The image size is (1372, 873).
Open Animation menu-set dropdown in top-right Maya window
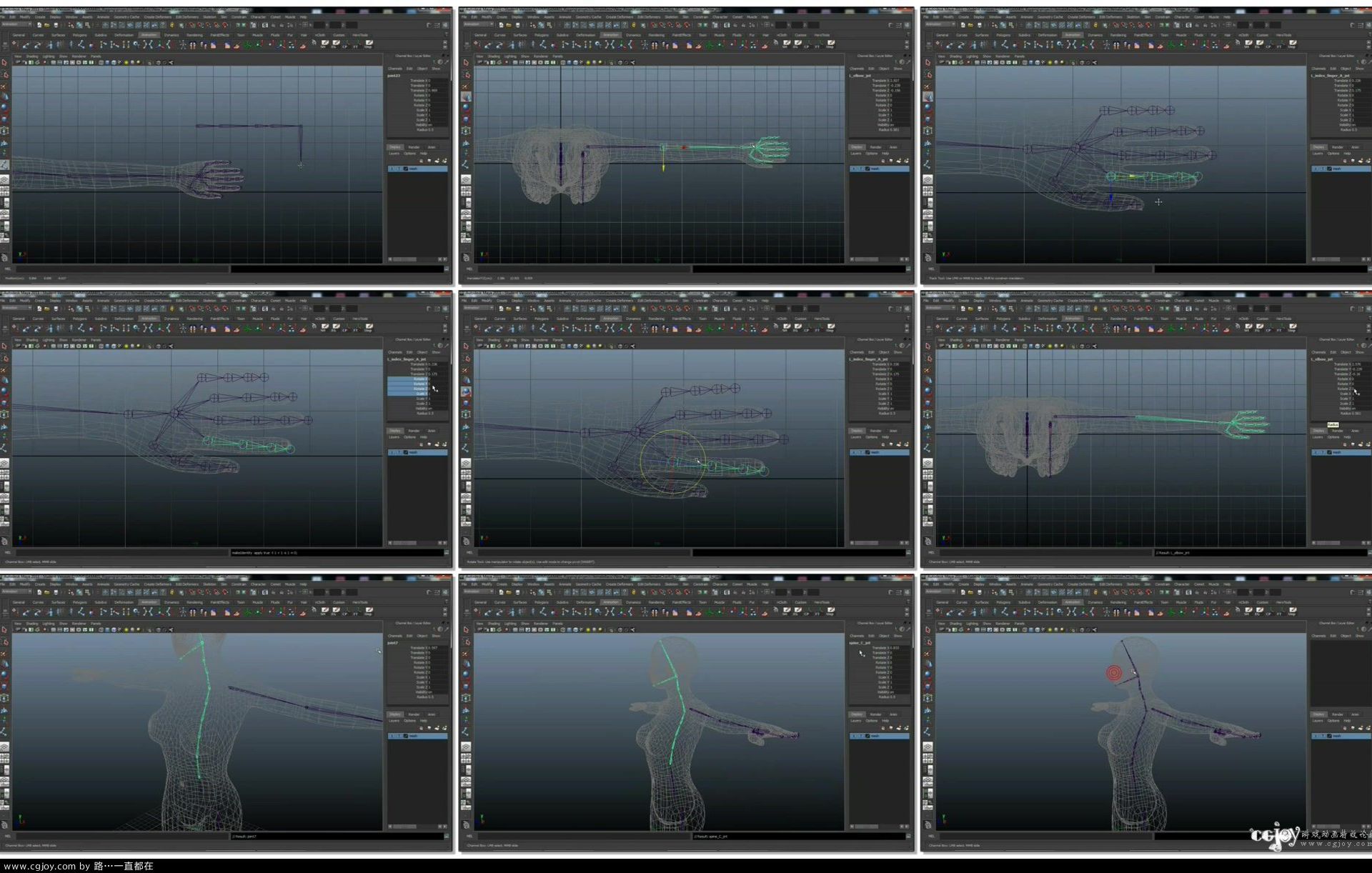[940, 25]
